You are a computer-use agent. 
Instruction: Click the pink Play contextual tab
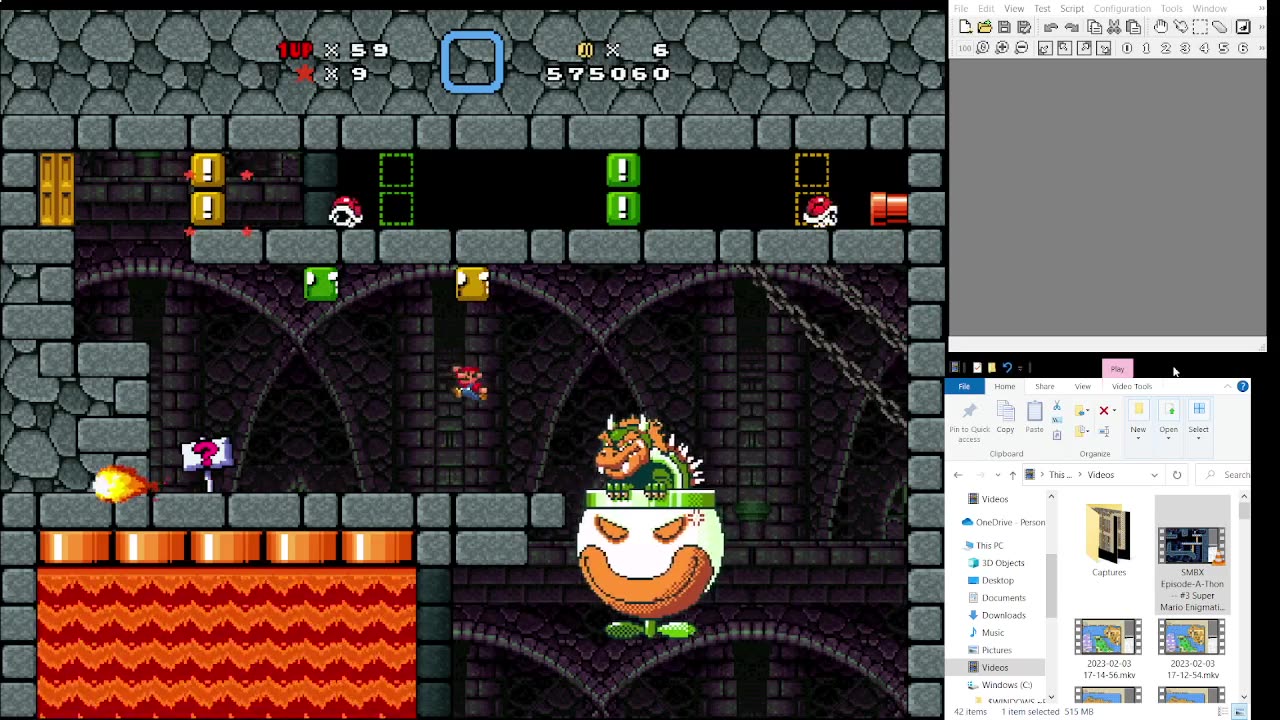click(x=1117, y=369)
